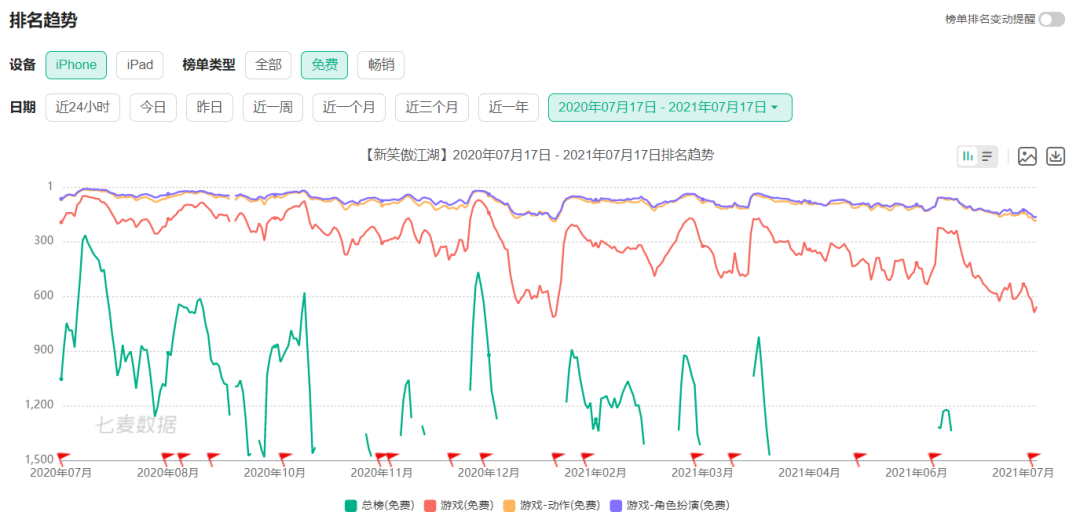Set date range to 今日
Image resolution: width=1080 pixels, height=523 pixels.
point(153,107)
